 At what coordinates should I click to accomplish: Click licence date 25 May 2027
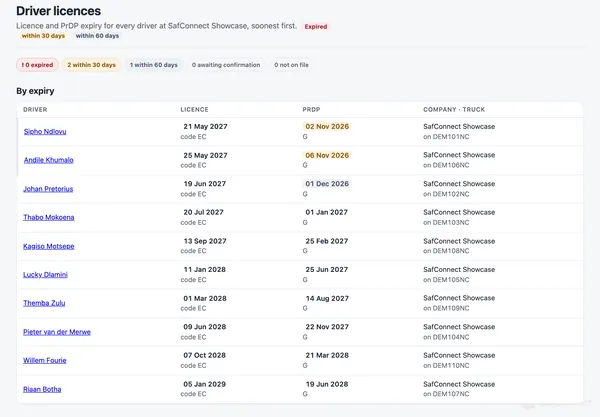(x=205, y=156)
